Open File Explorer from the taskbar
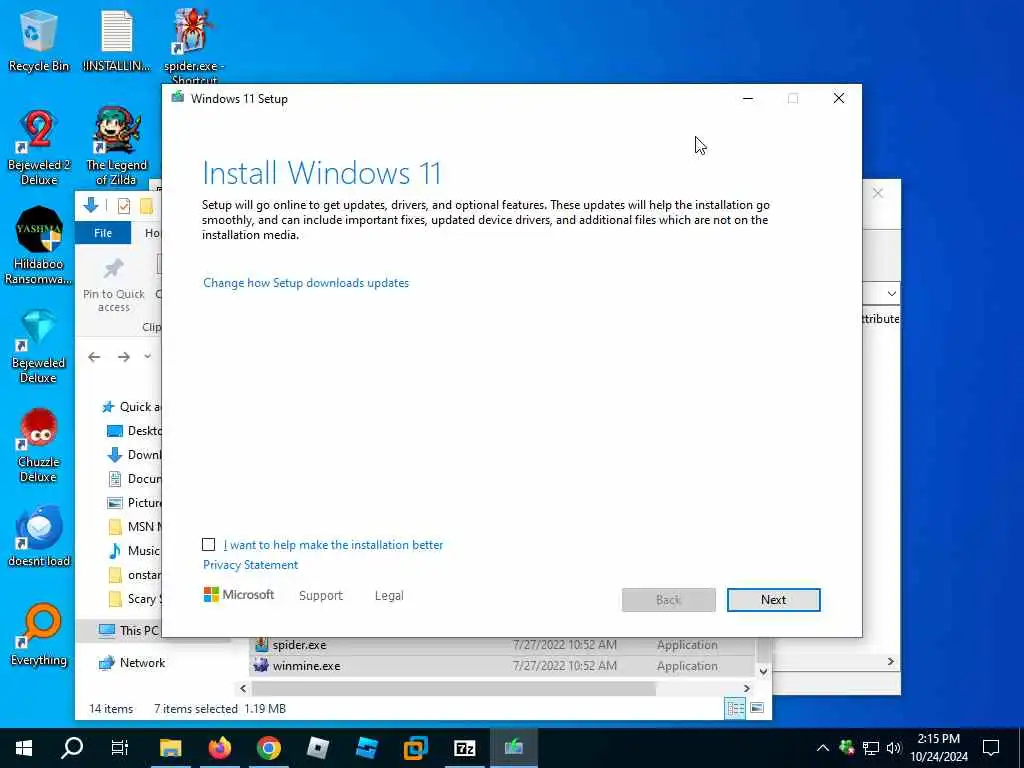This screenshot has height=768, width=1024. (x=170, y=748)
